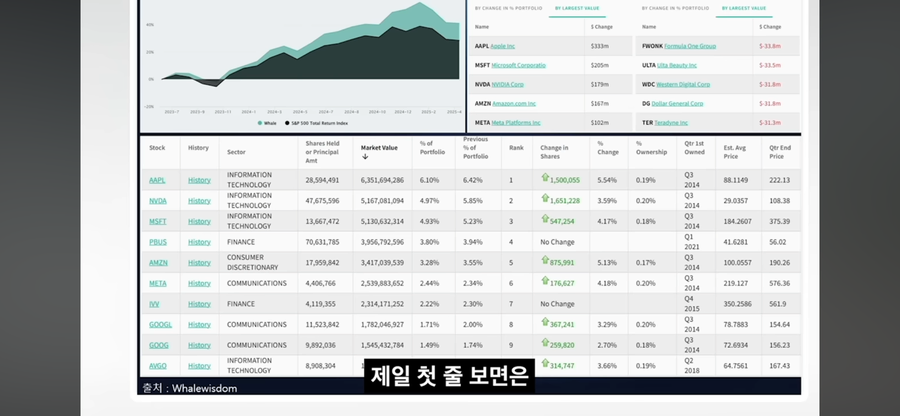Viewport: 900px width, 416px height.
Task: Sort table by Sector column header
Action: 236,152
